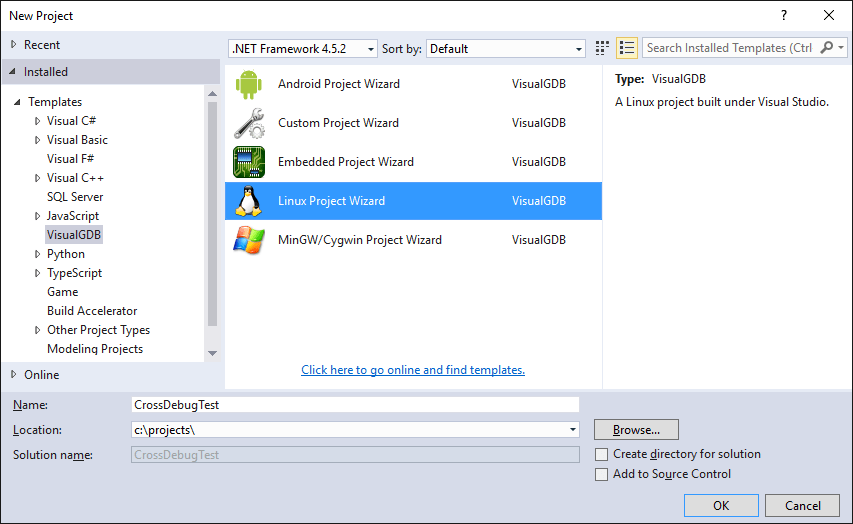Click the Android robot template icon
The image size is (853, 524).
[x=249, y=84]
